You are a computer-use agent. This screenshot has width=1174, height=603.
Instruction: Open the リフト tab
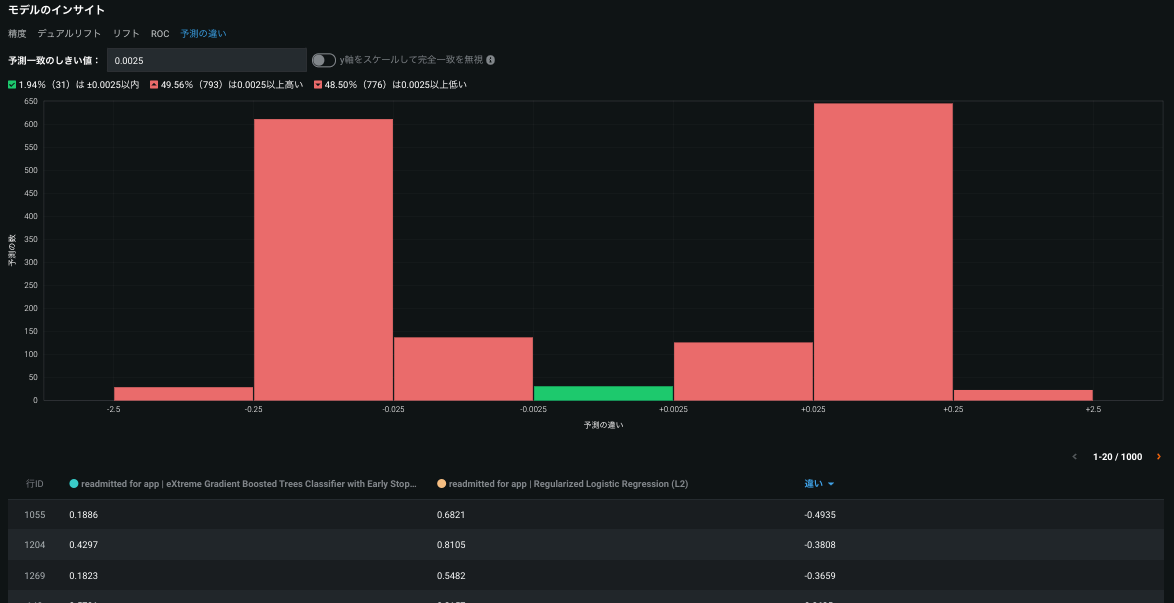(126, 33)
